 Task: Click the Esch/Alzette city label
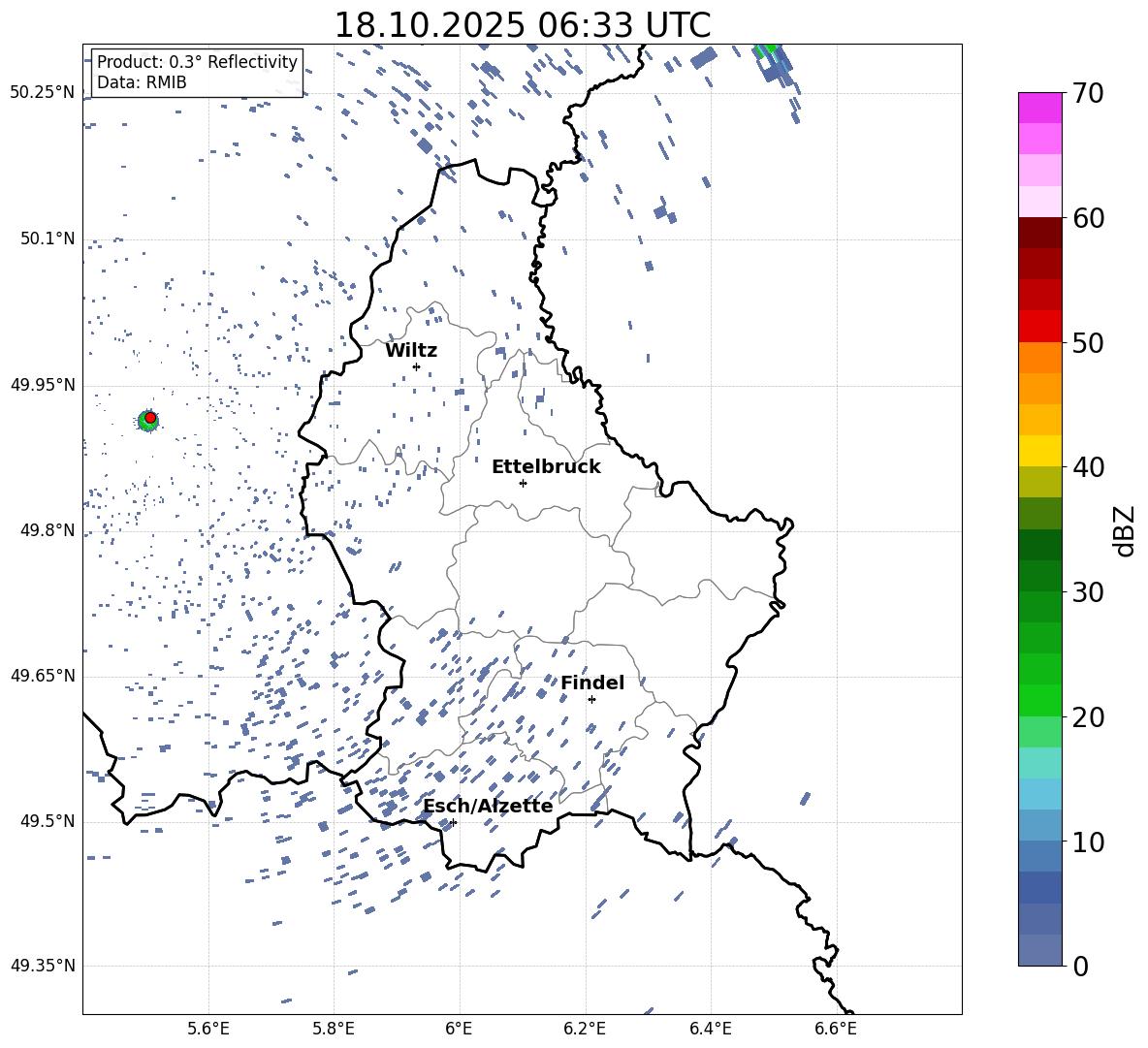[x=488, y=807]
